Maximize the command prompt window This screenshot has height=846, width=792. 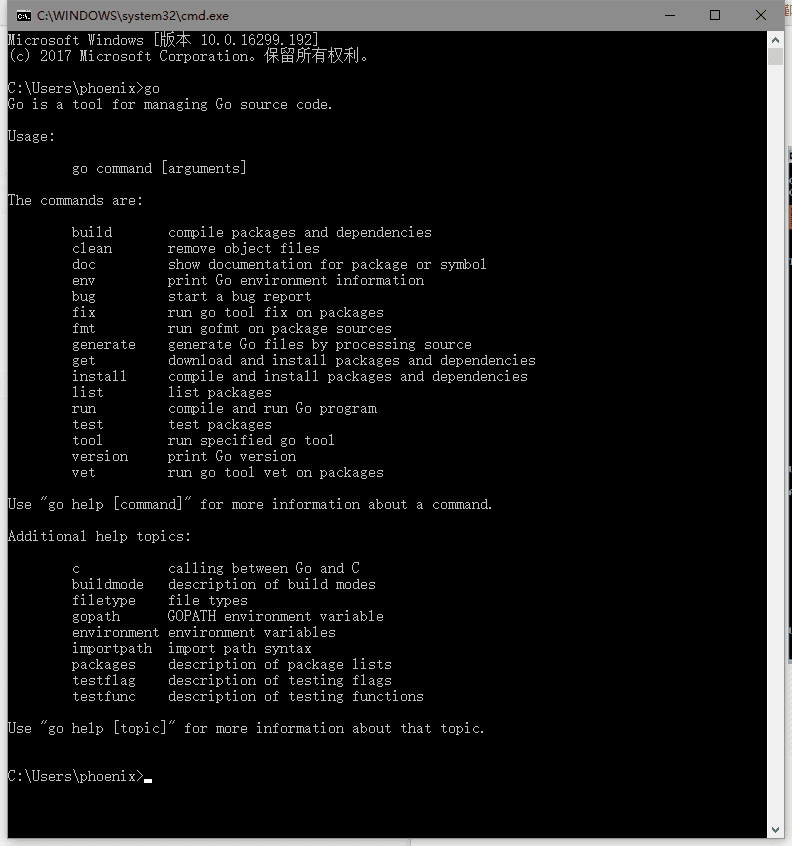(715, 16)
